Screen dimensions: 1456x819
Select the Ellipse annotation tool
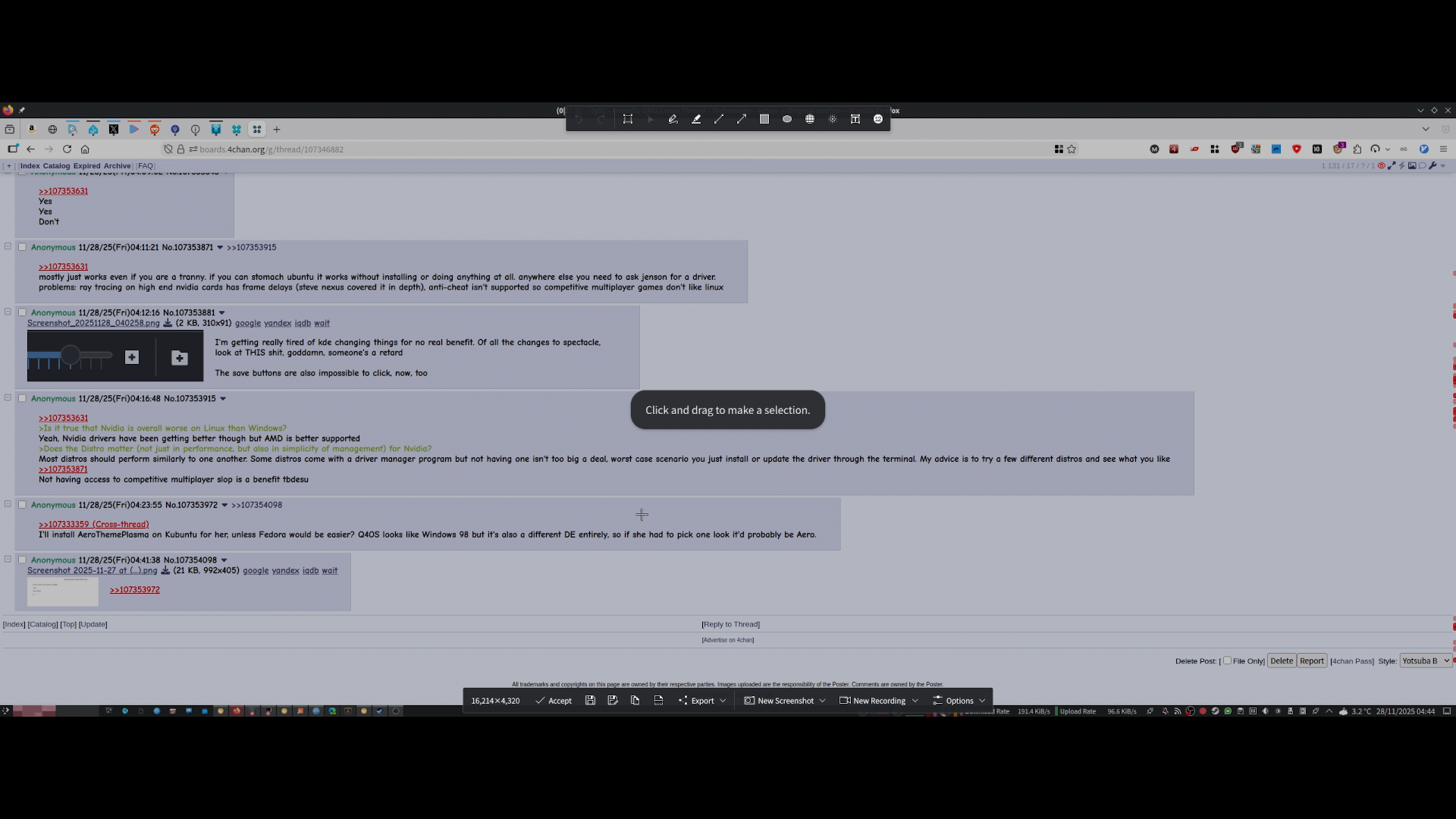(787, 119)
